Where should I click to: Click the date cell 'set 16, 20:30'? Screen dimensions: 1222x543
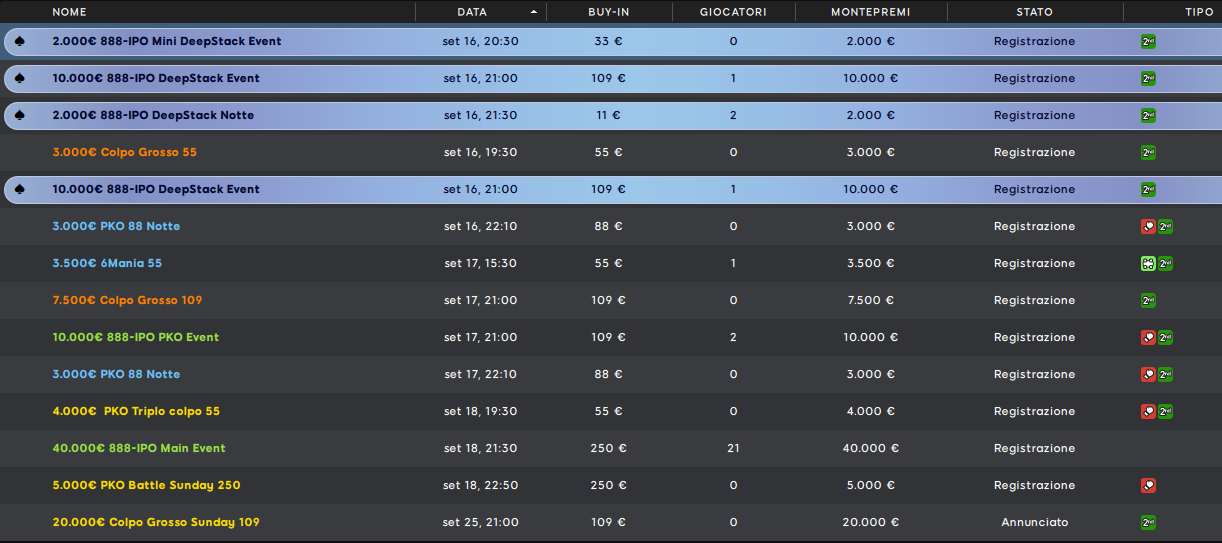click(x=480, y=42)
